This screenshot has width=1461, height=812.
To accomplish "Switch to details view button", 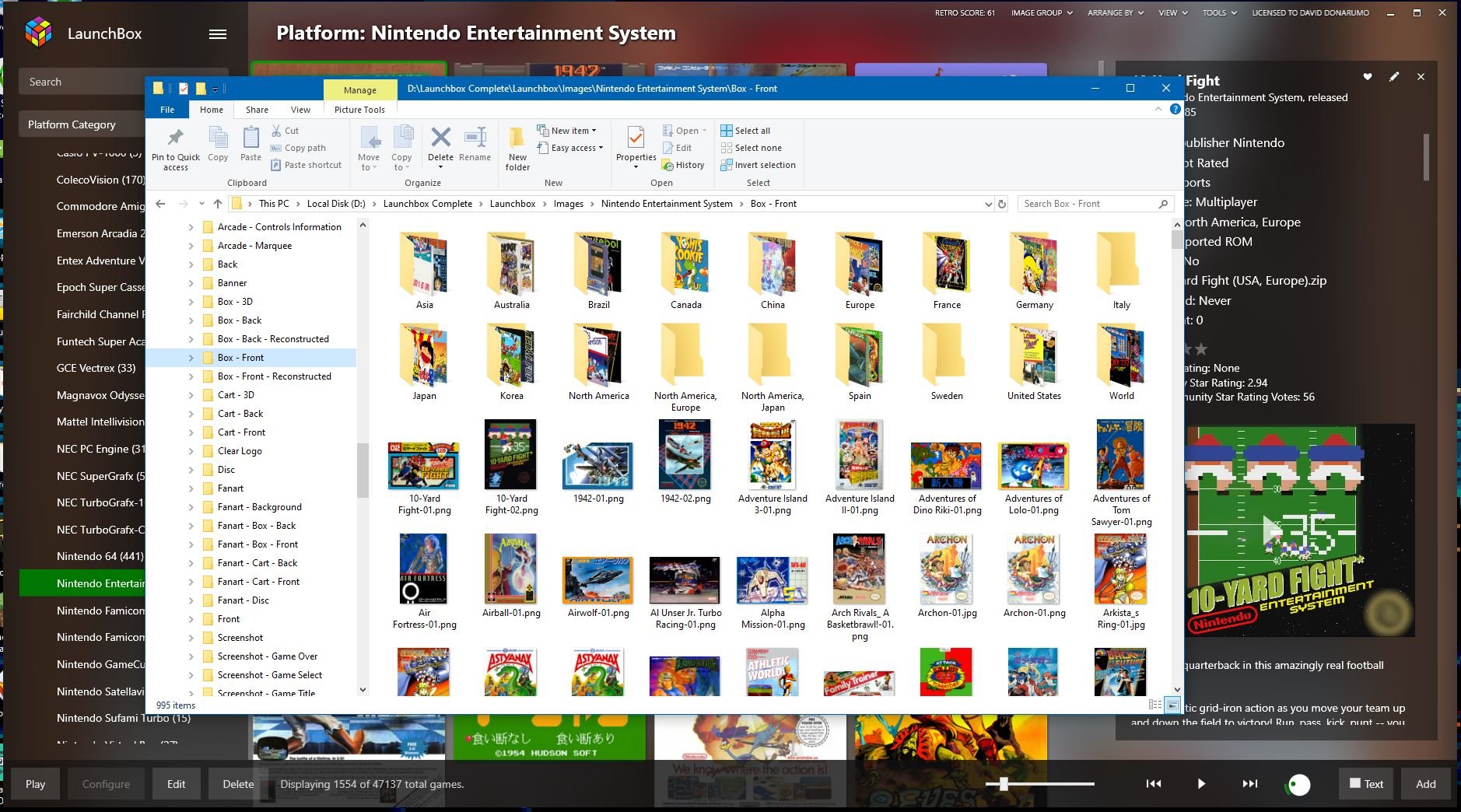I will (x=1155, y=705).
